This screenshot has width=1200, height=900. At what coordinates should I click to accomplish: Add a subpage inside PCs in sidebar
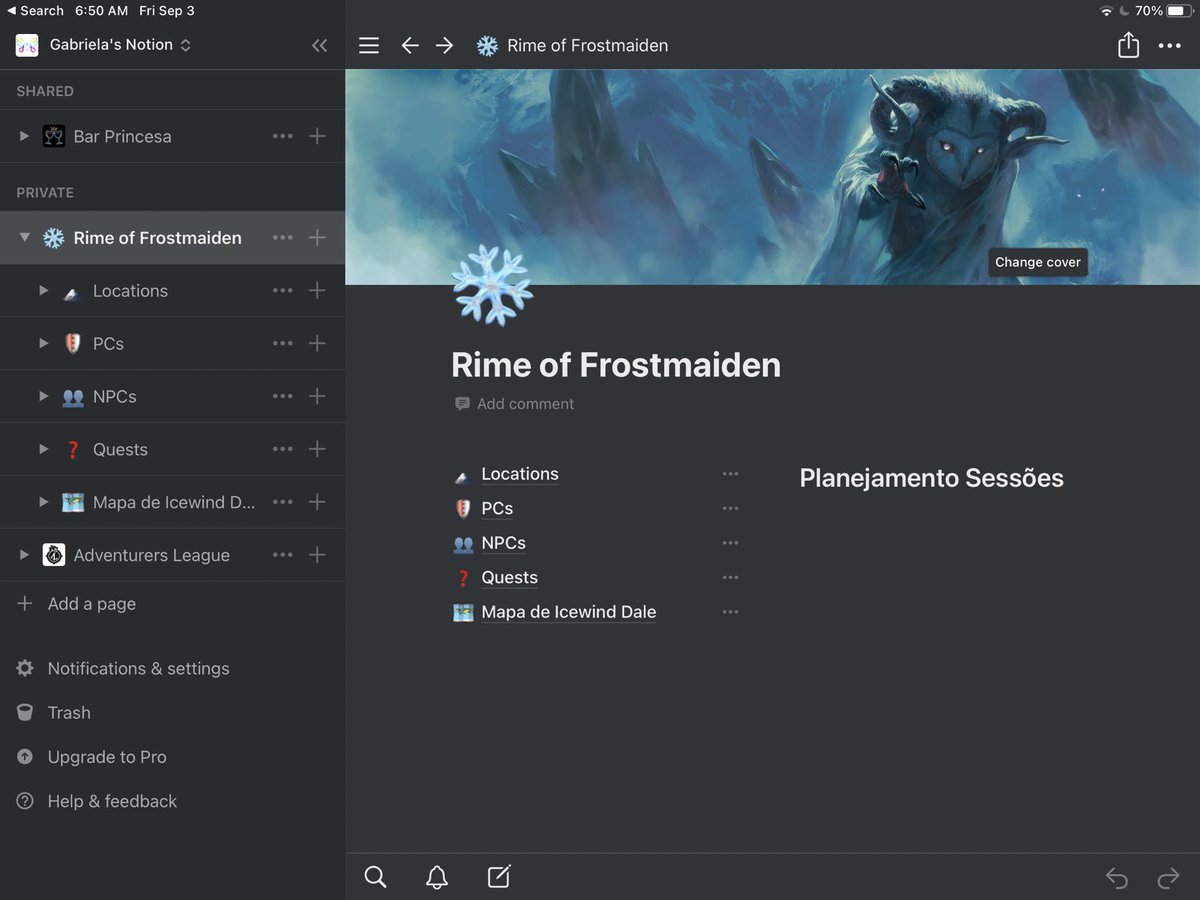tap(317, 344)
